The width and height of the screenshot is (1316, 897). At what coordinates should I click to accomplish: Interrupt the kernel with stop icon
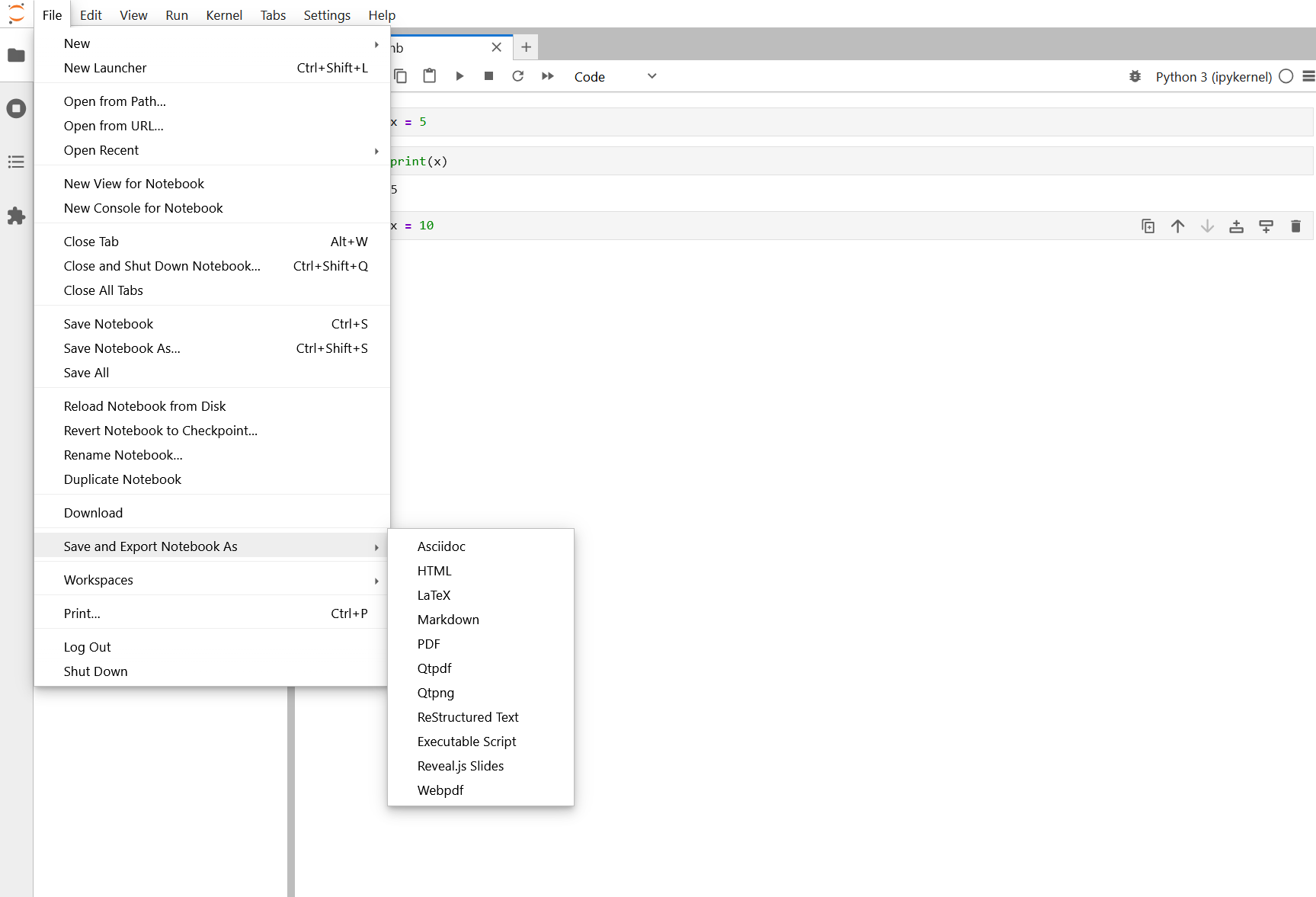pyautogui.click(x=489, y=76)
